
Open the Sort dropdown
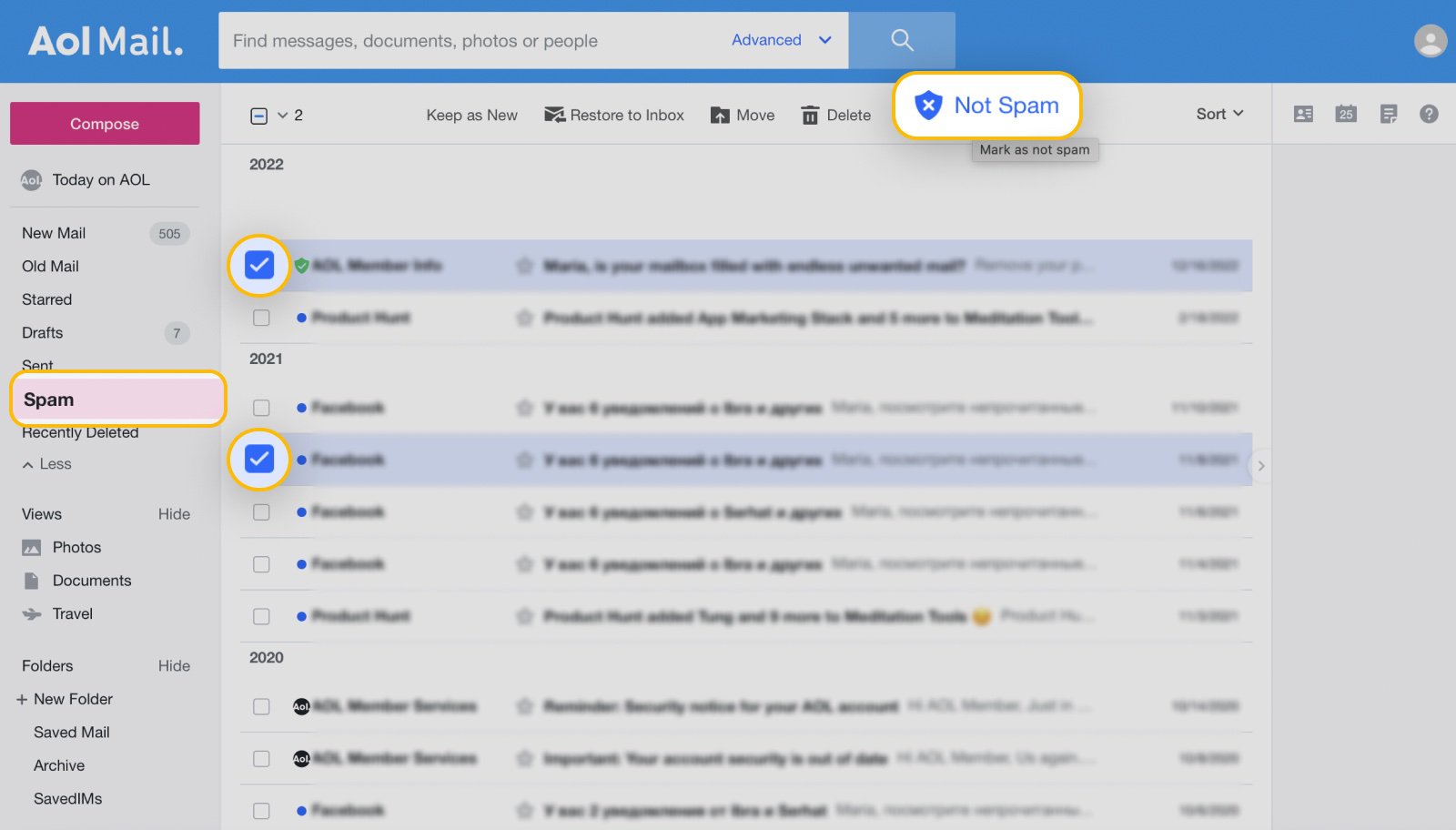1219,114
